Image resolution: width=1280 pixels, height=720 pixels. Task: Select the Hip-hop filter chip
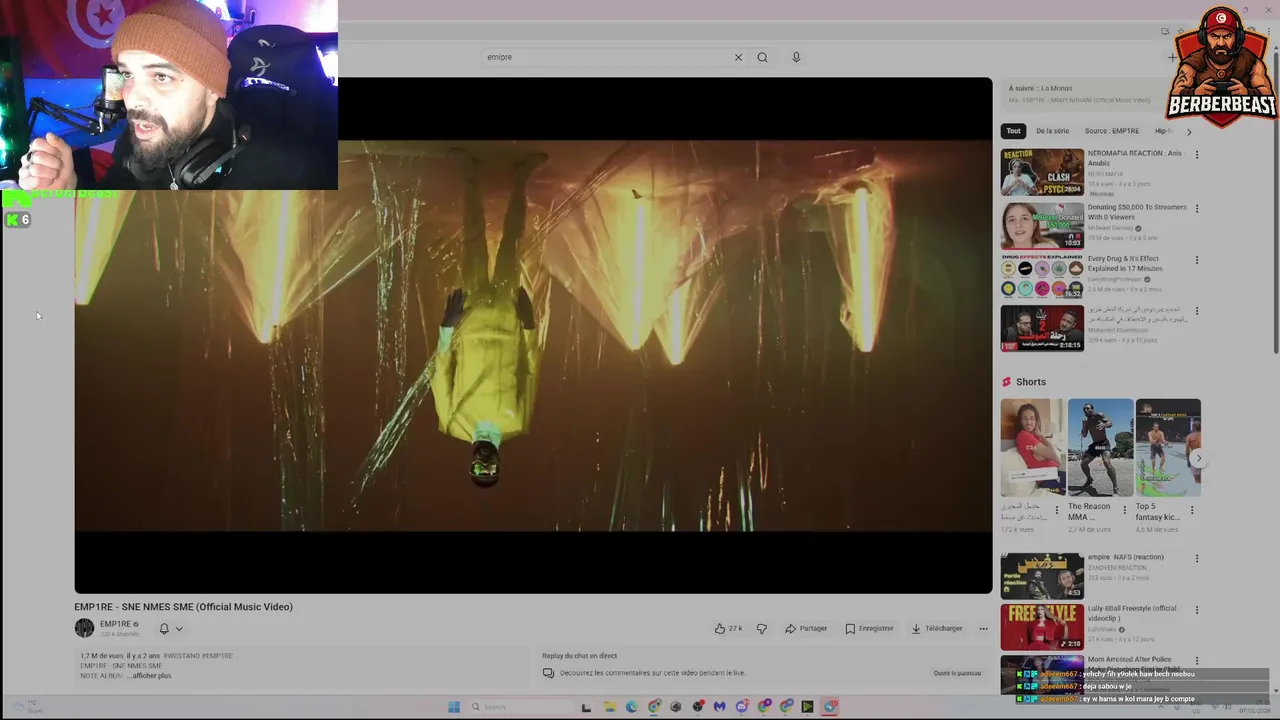[1164, 131]
